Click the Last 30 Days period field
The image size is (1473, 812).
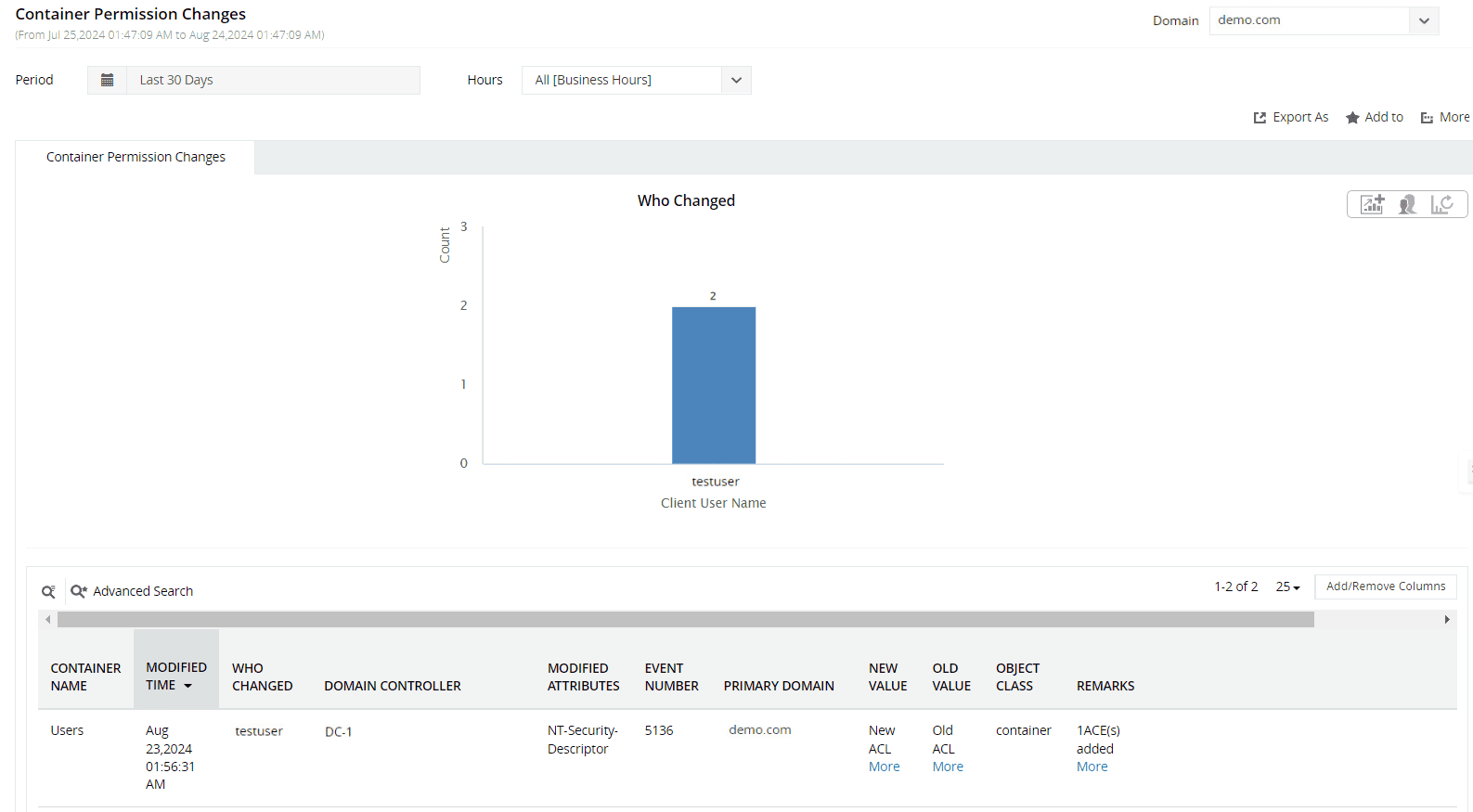tap(273, 80)
